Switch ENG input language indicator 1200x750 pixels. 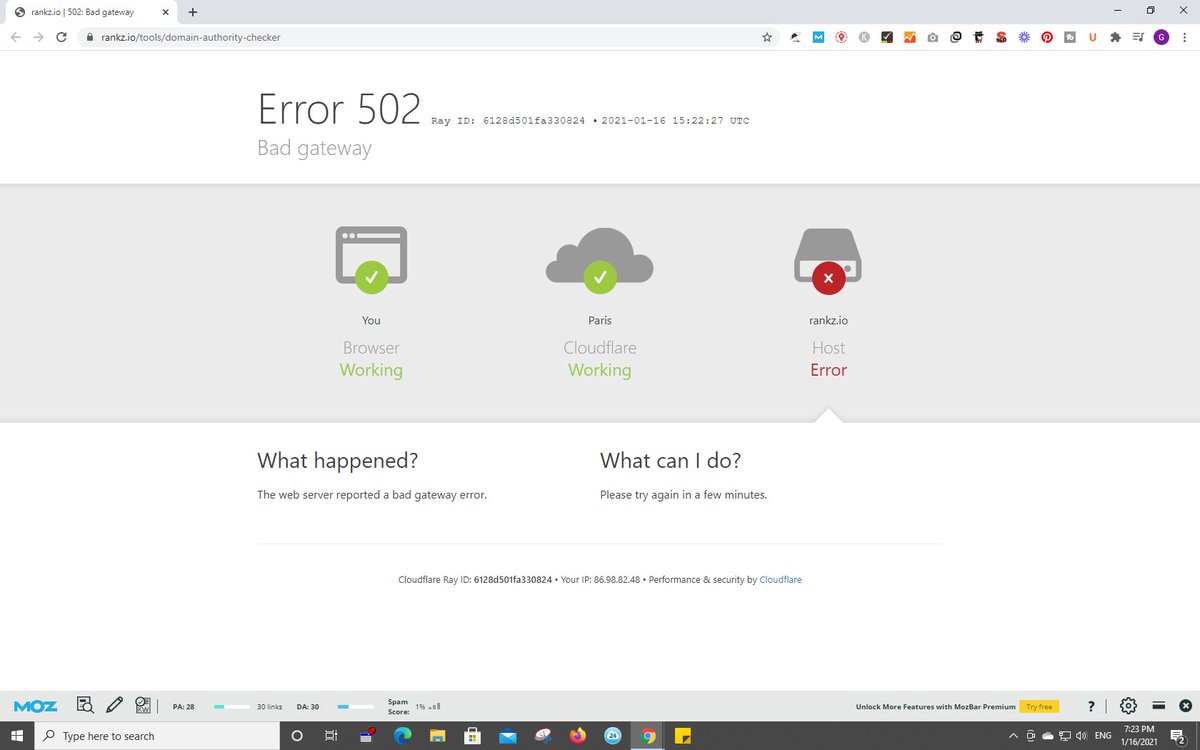click(x=1104, y=736)
